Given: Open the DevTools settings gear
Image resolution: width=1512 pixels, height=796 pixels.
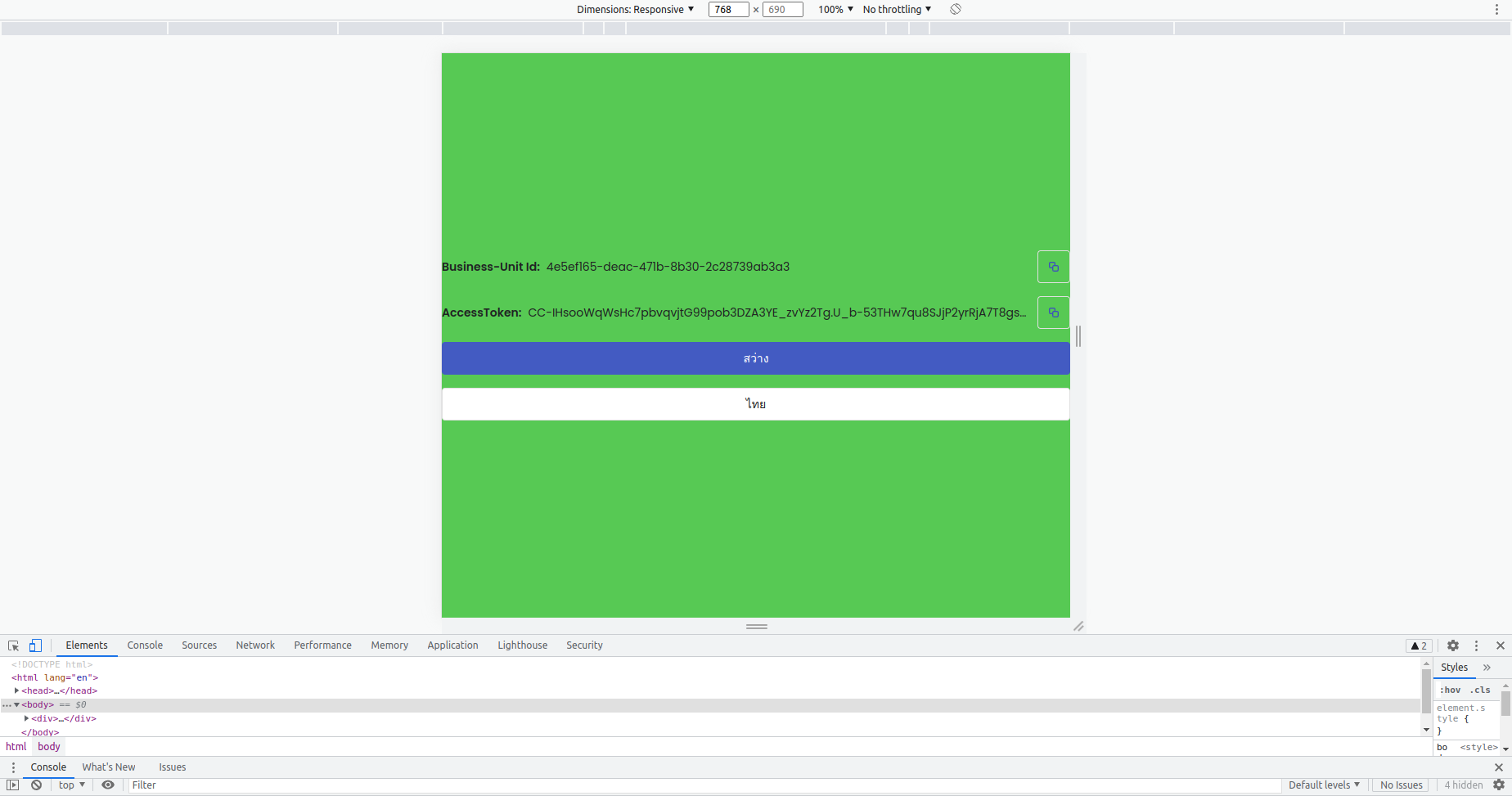Looking at the screenshot, I should [1453, 645].
